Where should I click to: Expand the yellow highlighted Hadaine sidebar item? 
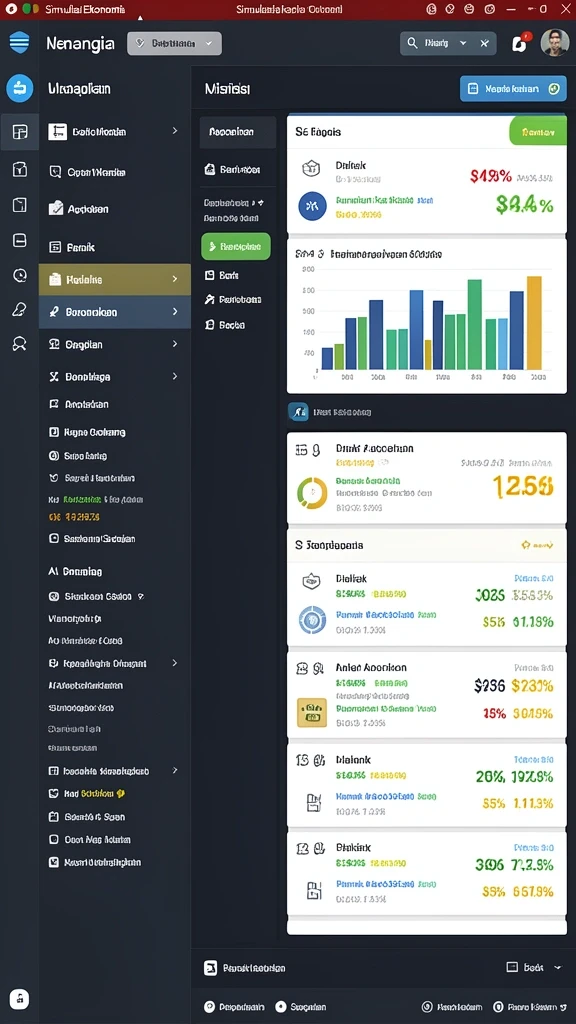coord(115,280)
